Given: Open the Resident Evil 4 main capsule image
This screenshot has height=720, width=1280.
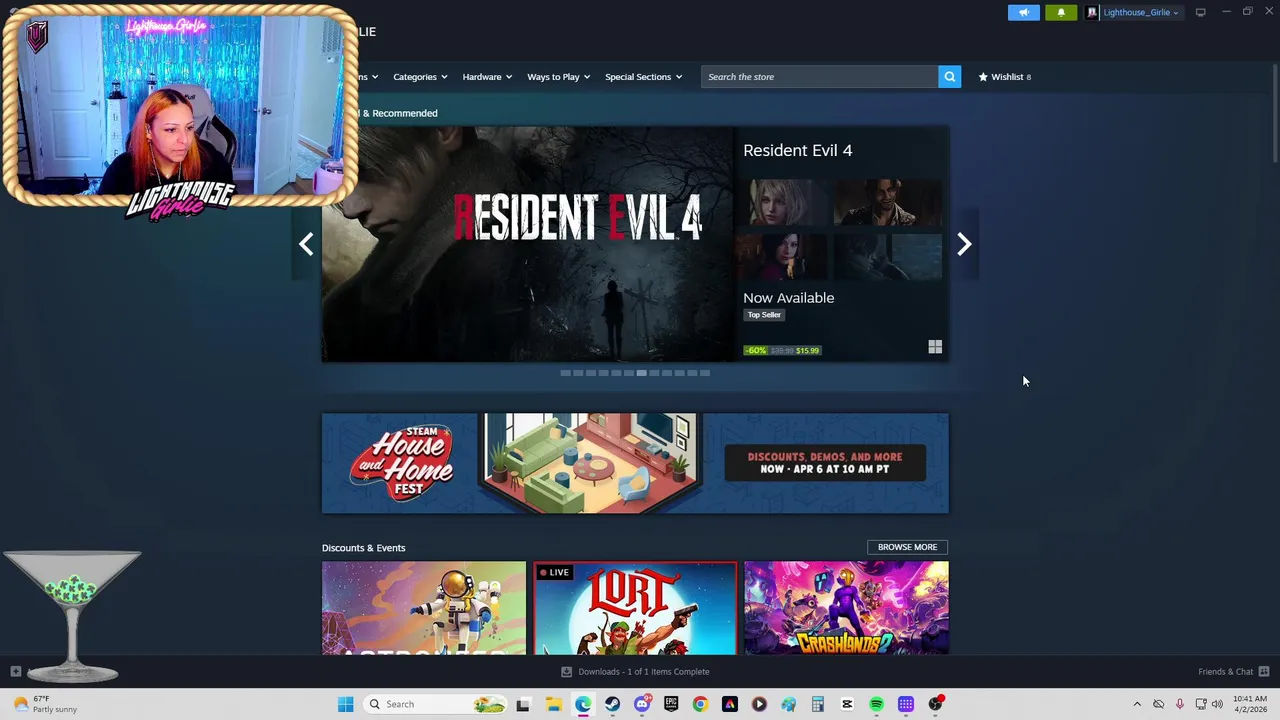Looking at the screenshot, I should pos(527,244).
